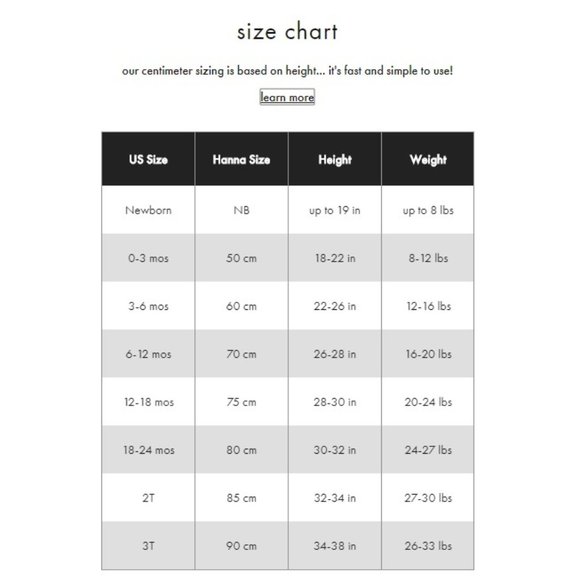The width and height of the screenshot is (580, 580).
Task: Choose the 24-27 lbs weight cell
Action: (428, 450)
